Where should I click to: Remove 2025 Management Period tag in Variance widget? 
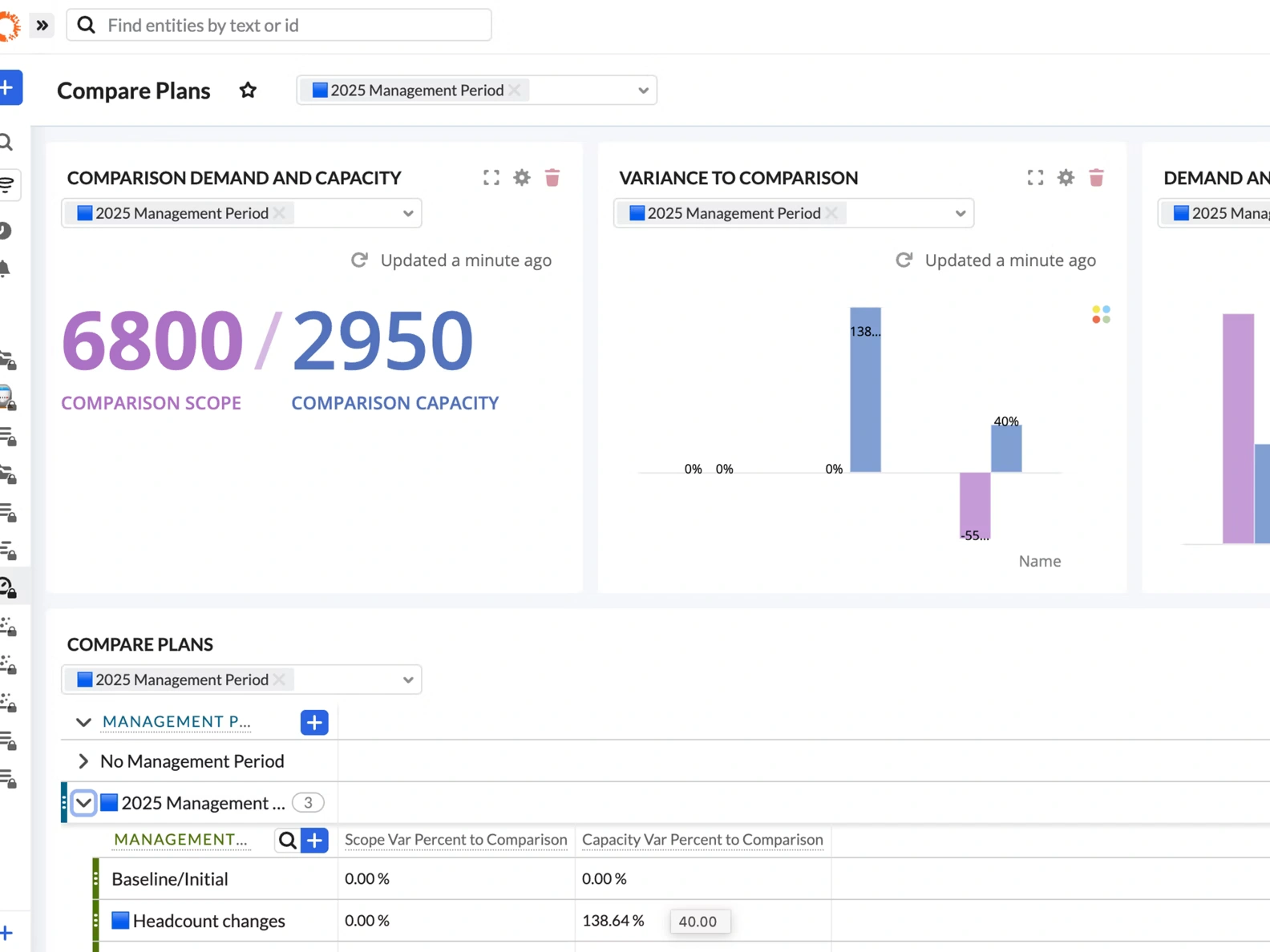click(831, 213)
